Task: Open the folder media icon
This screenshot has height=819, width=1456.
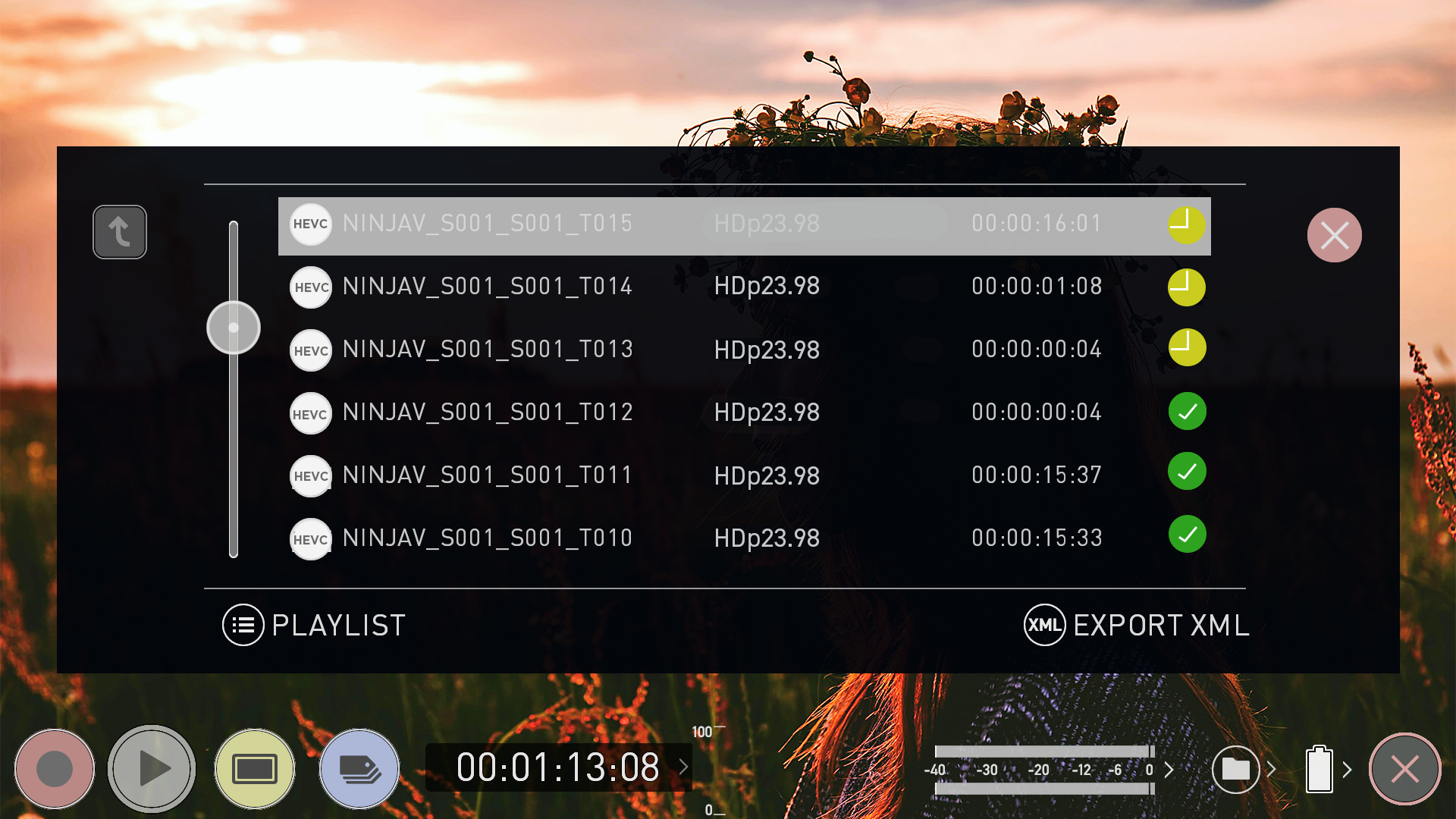Action: (1235, 770)
